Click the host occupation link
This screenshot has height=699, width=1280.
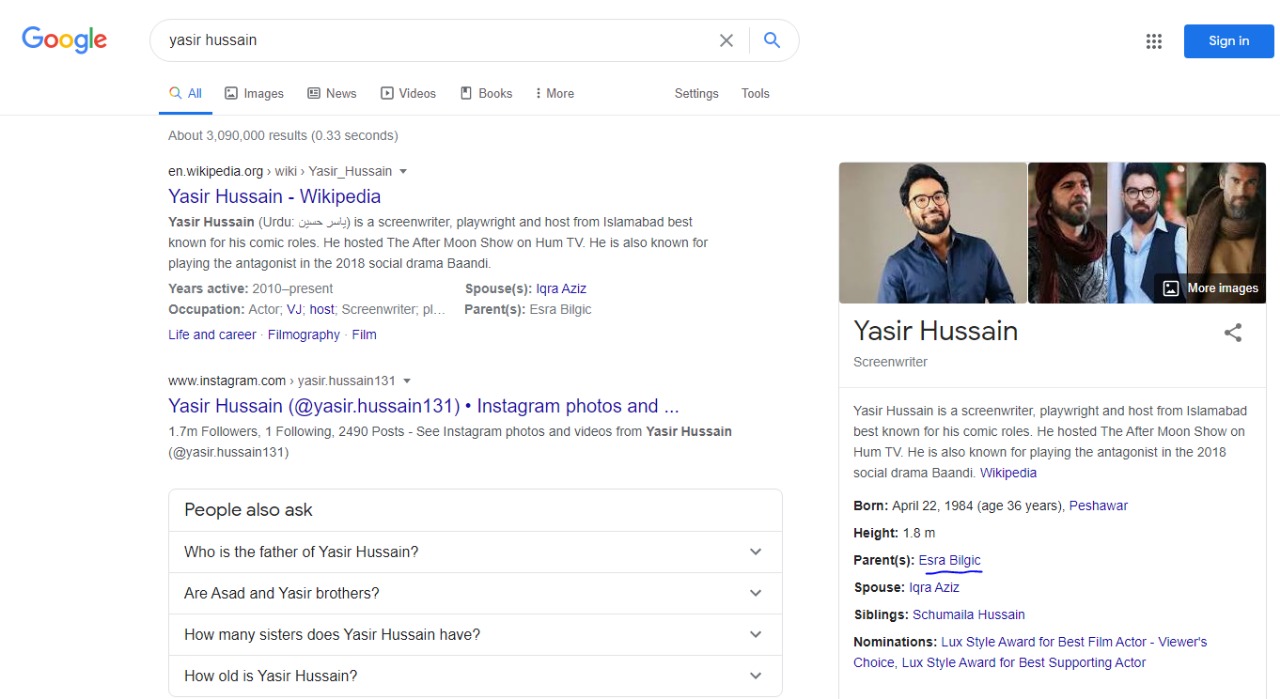tap(322, 309)
